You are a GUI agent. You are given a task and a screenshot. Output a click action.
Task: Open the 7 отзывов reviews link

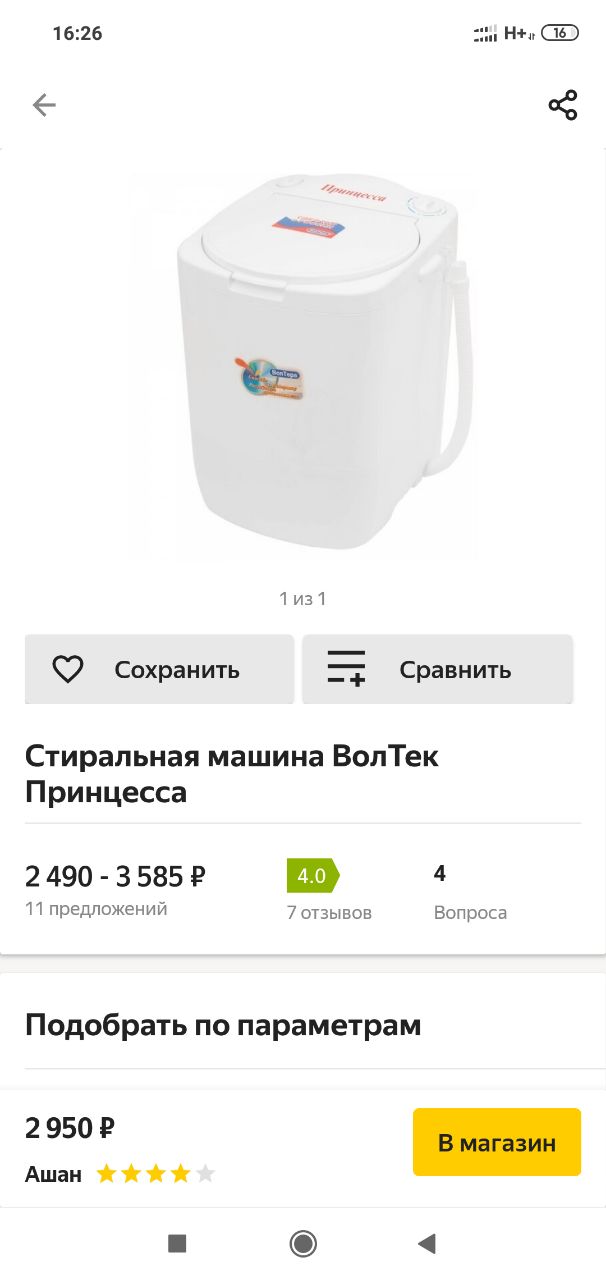point(329,912)
